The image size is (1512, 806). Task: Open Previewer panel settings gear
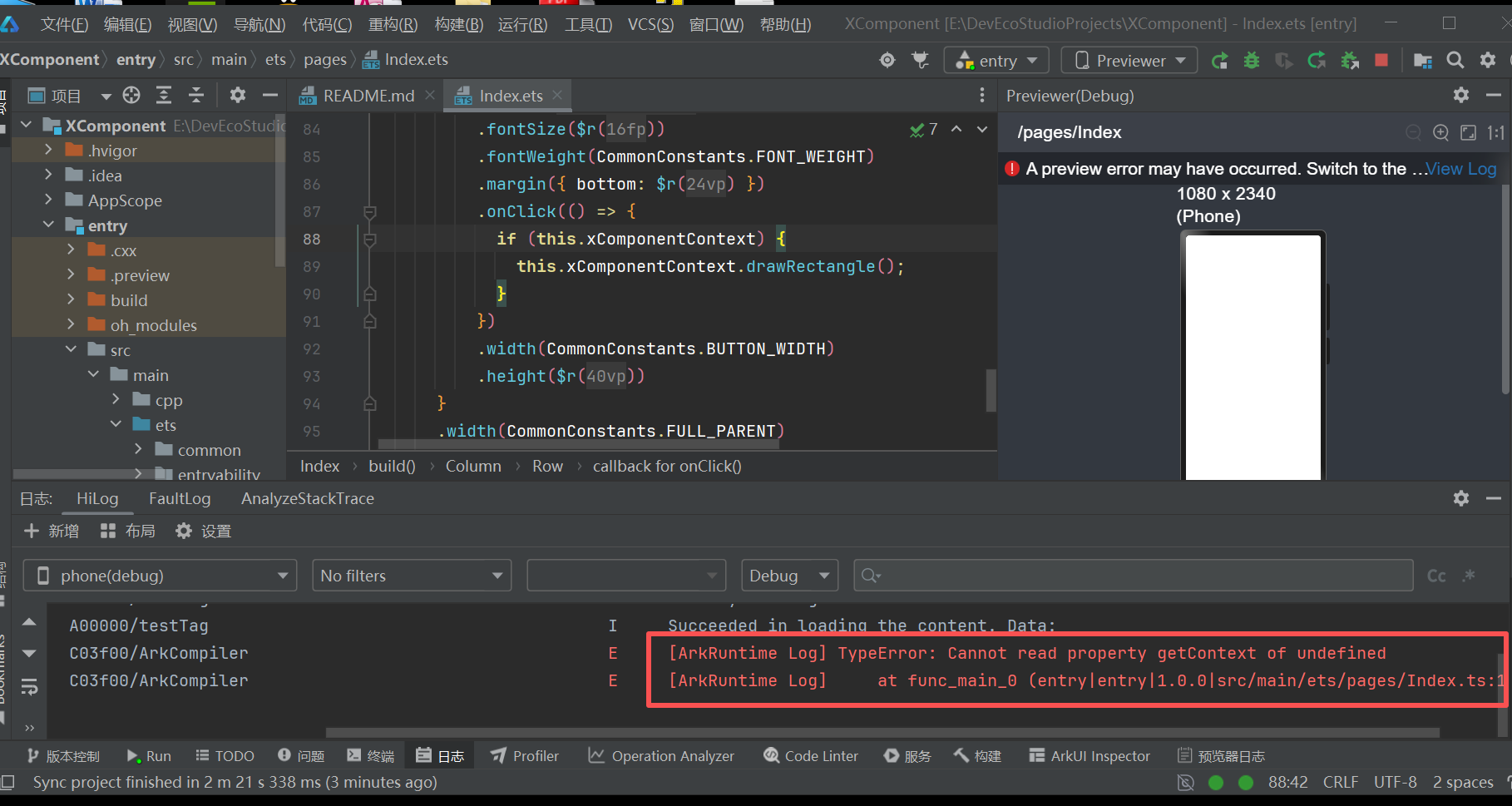click(1460, 96)
